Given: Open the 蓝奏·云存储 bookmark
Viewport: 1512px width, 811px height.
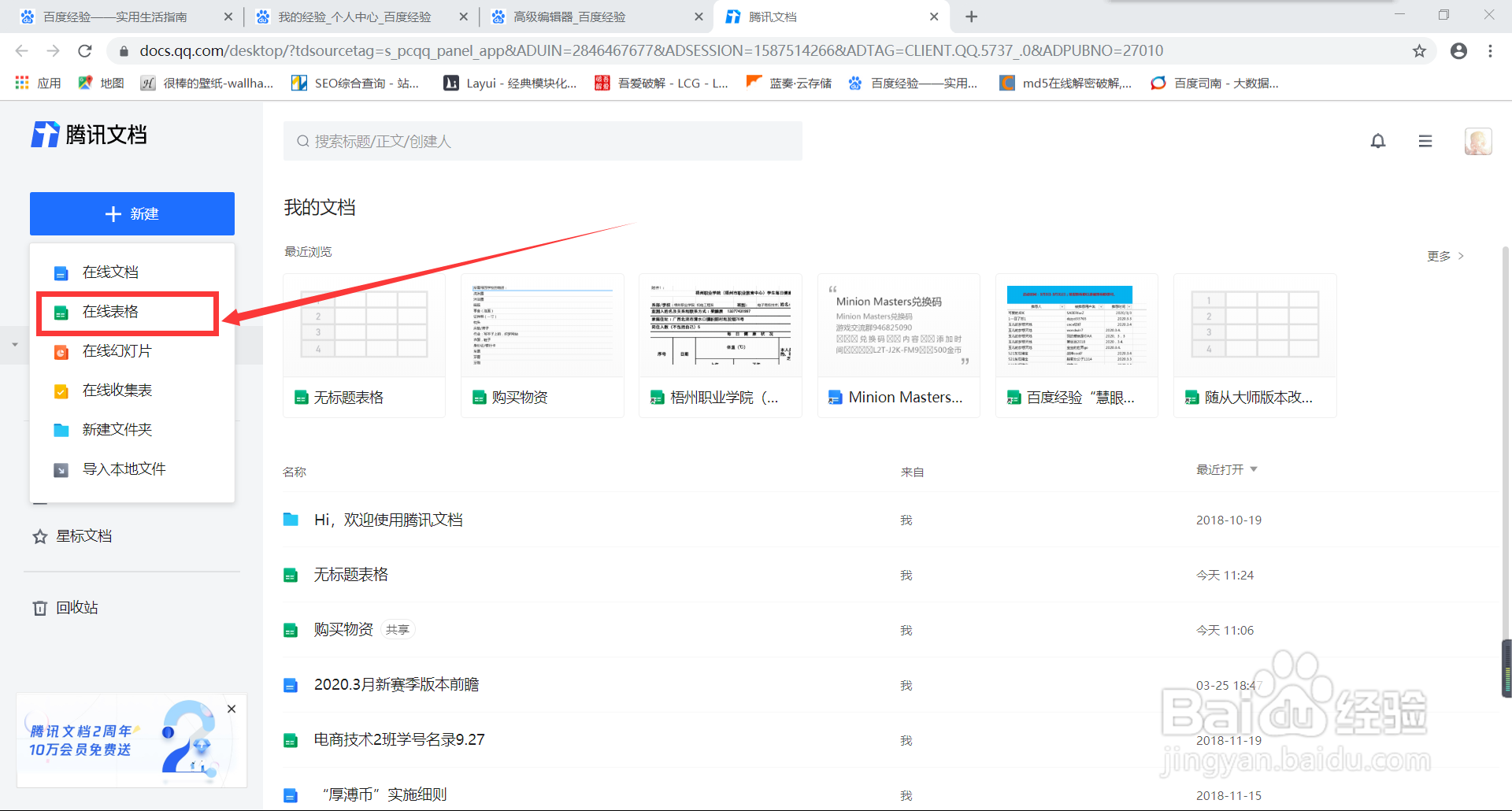Looking at the screenshot, I should (788, 83).
